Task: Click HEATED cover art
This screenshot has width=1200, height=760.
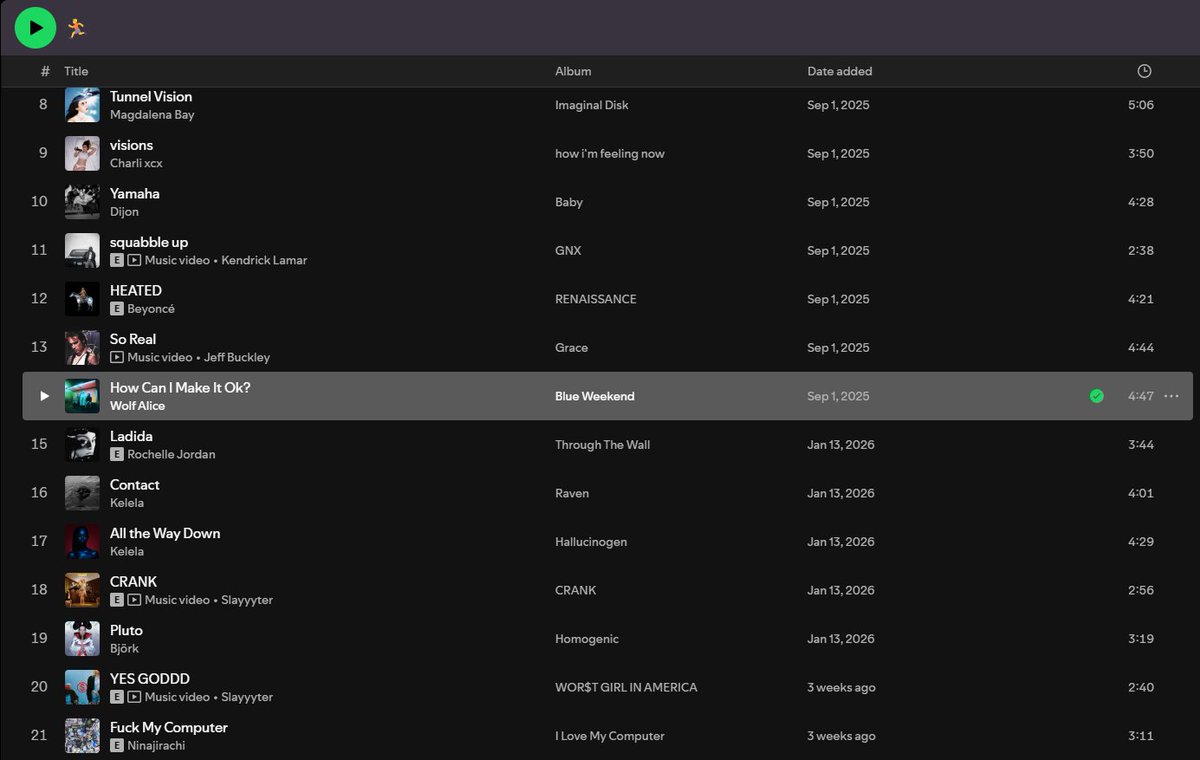Action: [82, 299]
